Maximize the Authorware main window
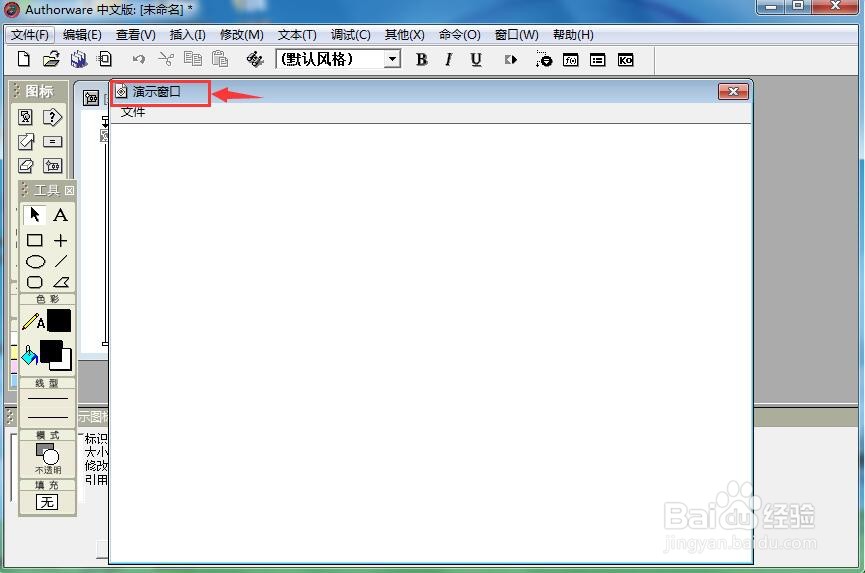The width and height of the screenshot is (865, 573). pos(798,6)
